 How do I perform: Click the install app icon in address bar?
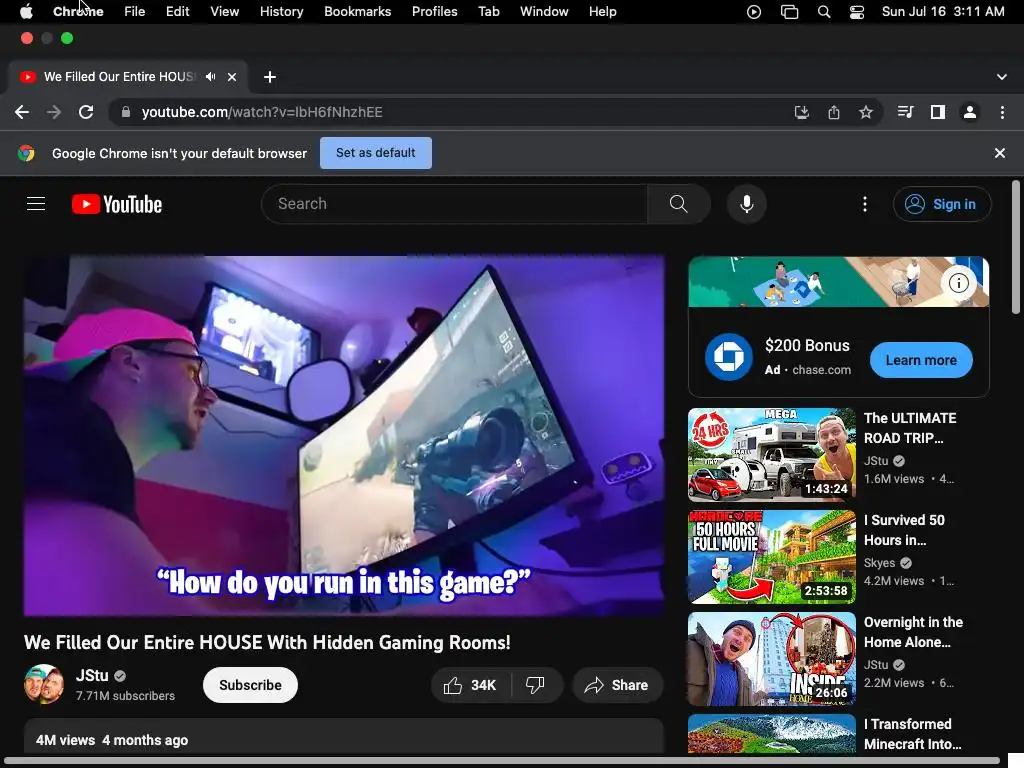click(802, 112)
